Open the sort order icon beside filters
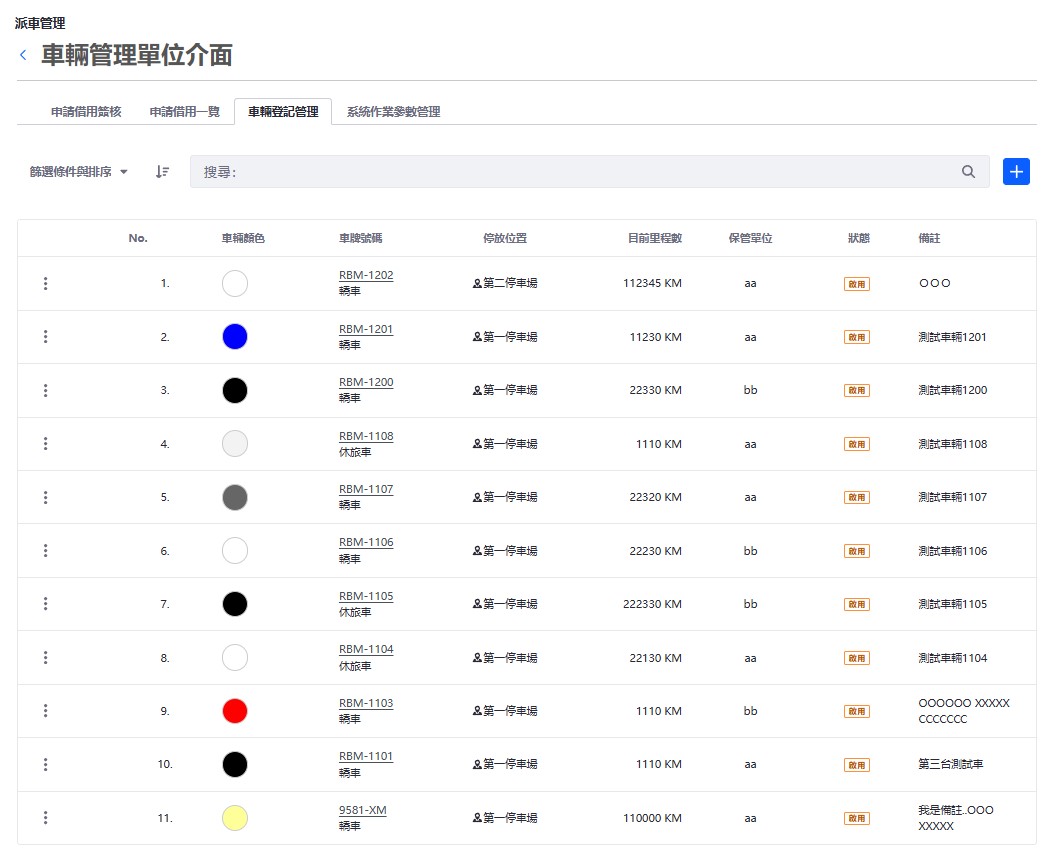The height and width of the screenshot is (860, 1052). pyautogui.click(x=161, y=171)
